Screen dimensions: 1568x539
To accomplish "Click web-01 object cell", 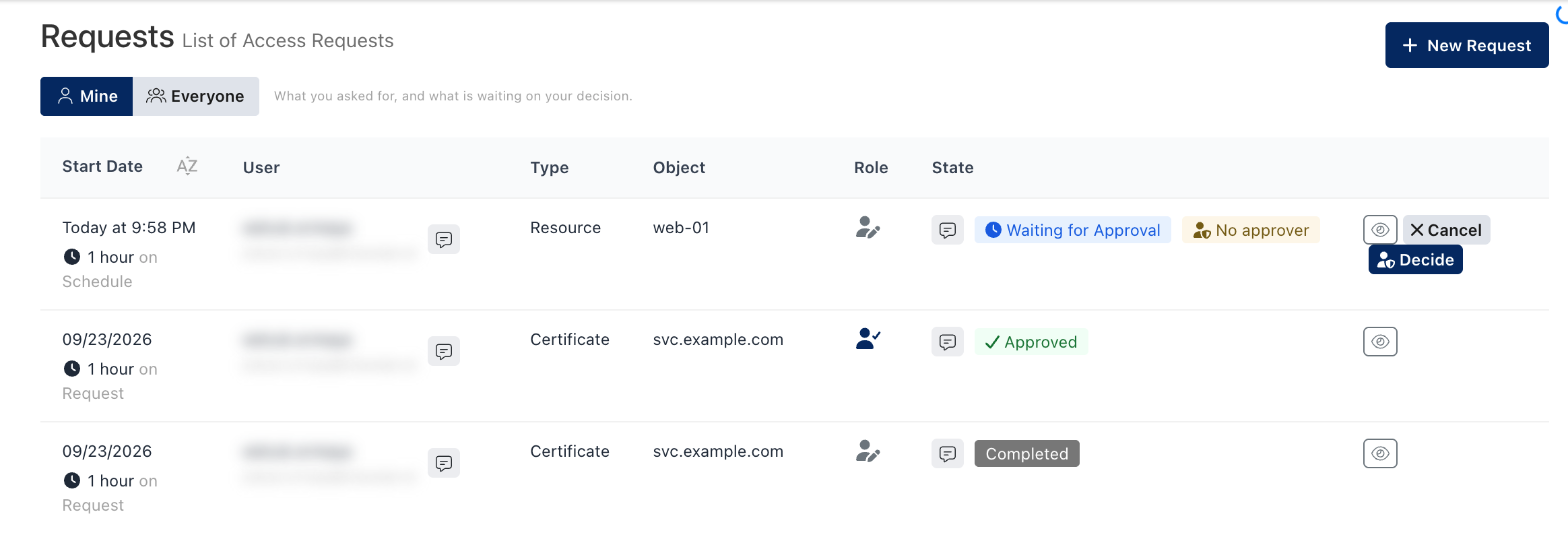I will [681, 227].
